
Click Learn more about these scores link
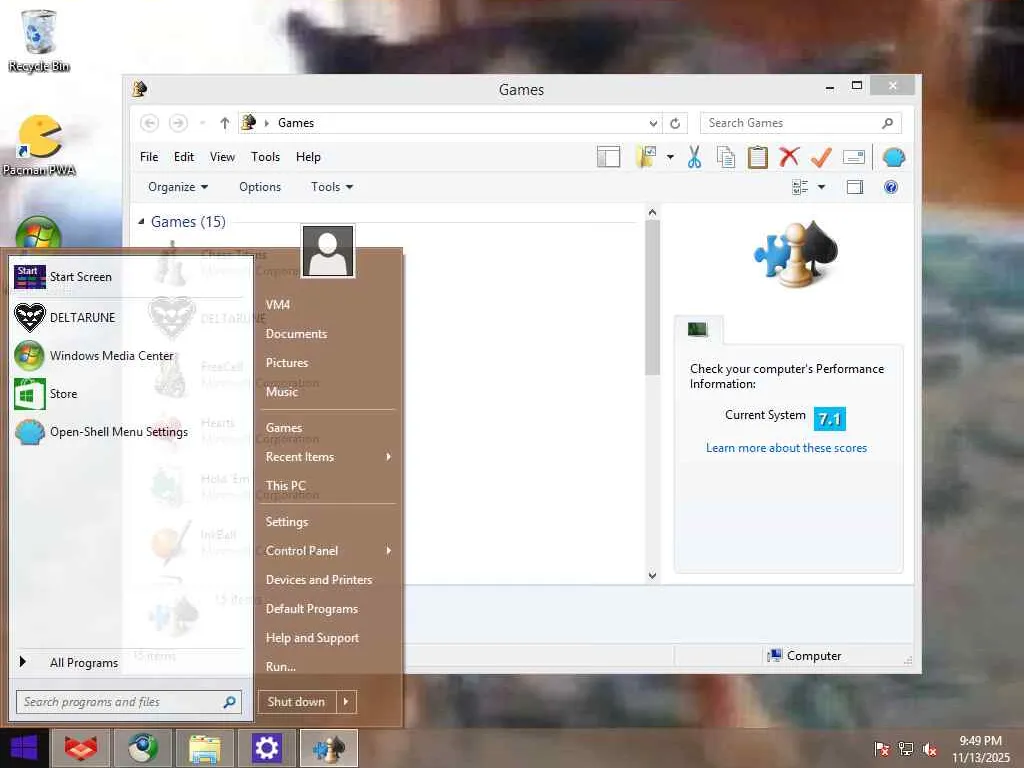[x=786, y=448]
